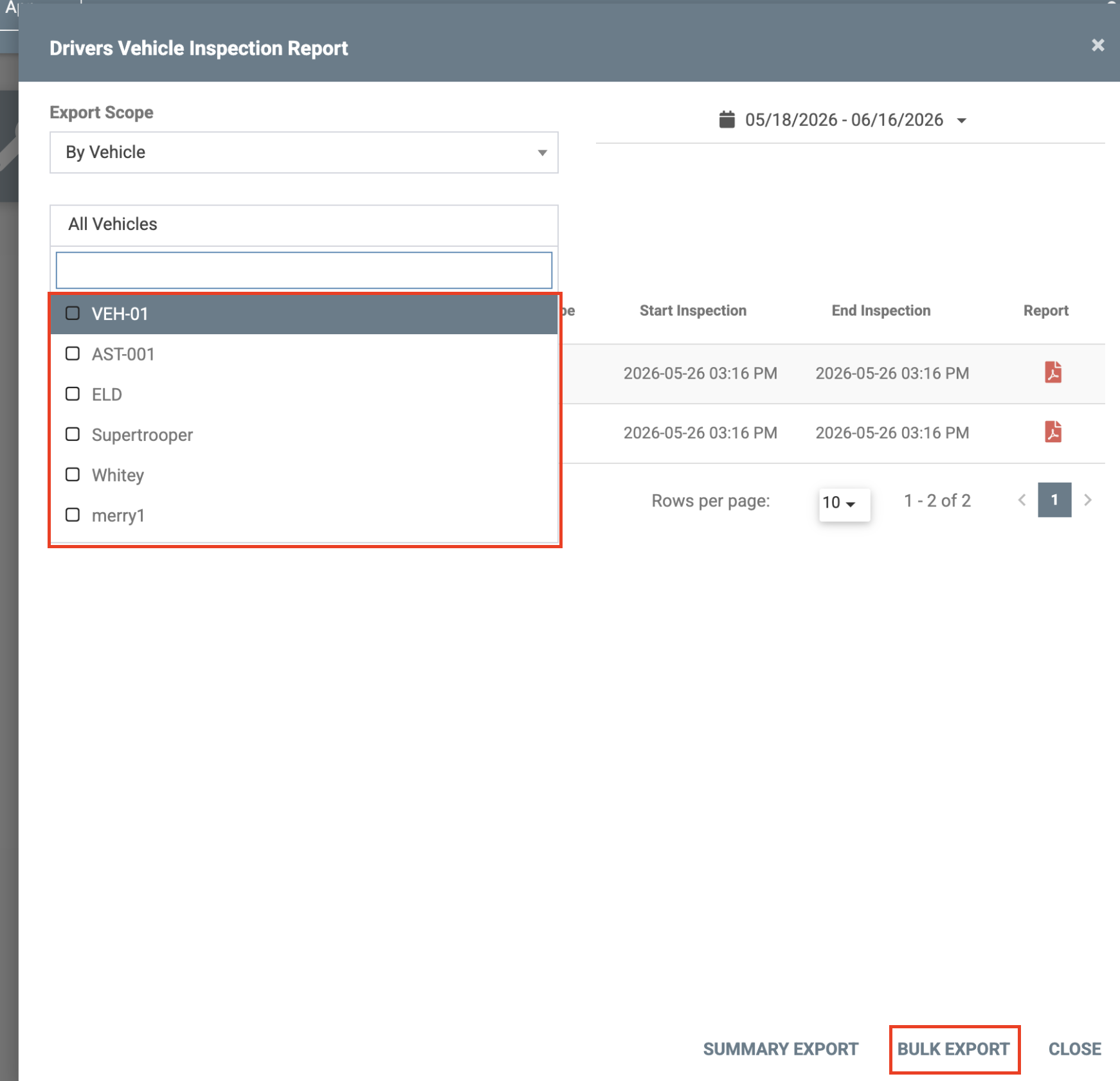Select the Supertrooper checkbox
Screen dimensions: 1120x1081
click(x=73, y=434)
